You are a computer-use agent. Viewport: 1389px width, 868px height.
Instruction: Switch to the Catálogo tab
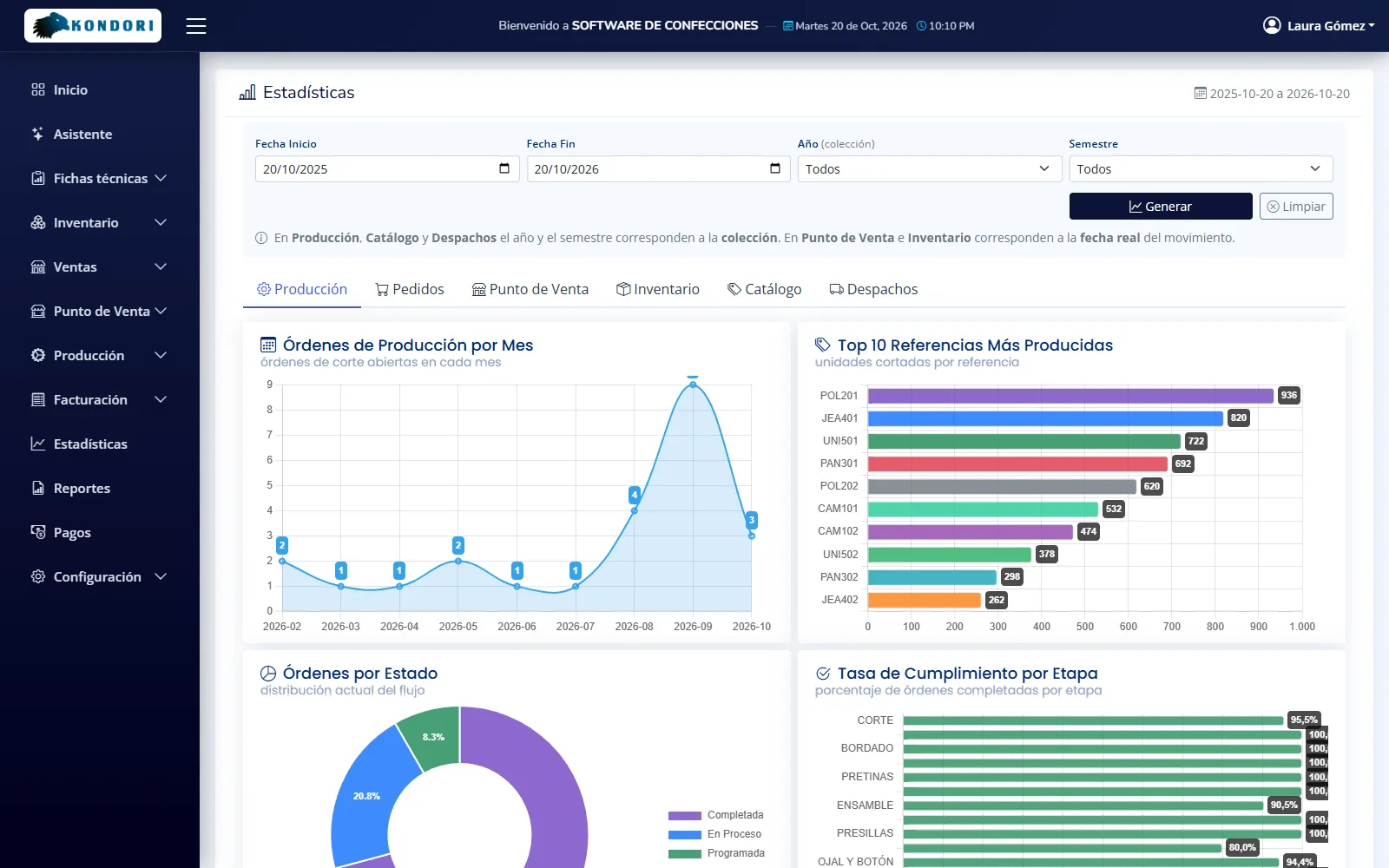(765, 289)
